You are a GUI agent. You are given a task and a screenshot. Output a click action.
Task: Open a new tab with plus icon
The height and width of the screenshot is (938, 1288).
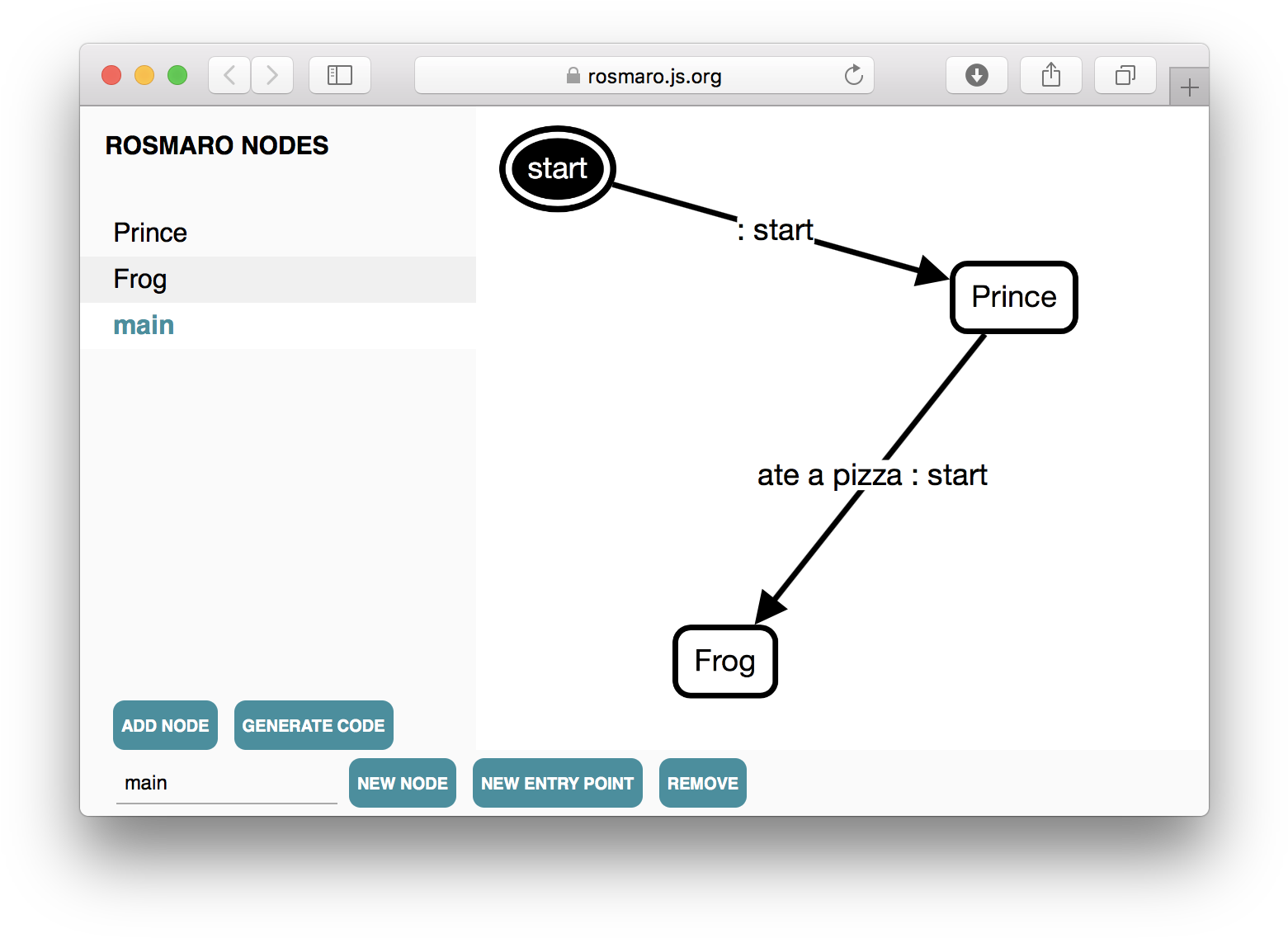[1189, 87]
